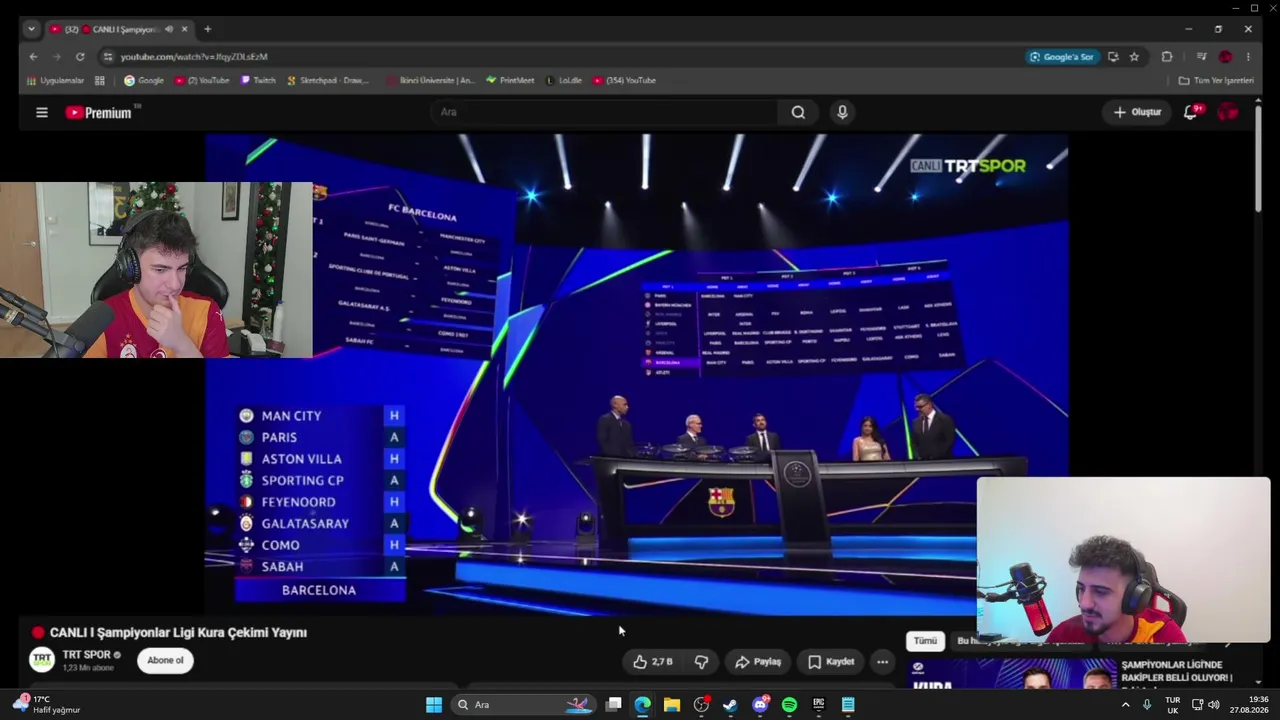This screenshot has height=720, width=1280.
Task: Save video with the Kaydet button
Action: [x=831, y=661]
